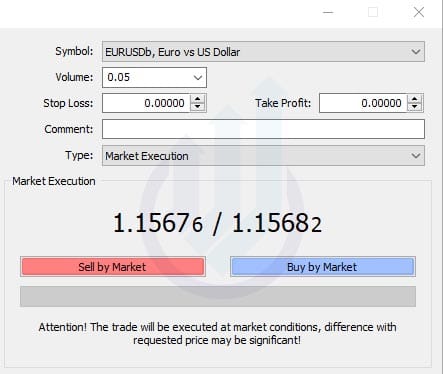Click the gray status bar

pyautogui.click(x=218, y=296)
